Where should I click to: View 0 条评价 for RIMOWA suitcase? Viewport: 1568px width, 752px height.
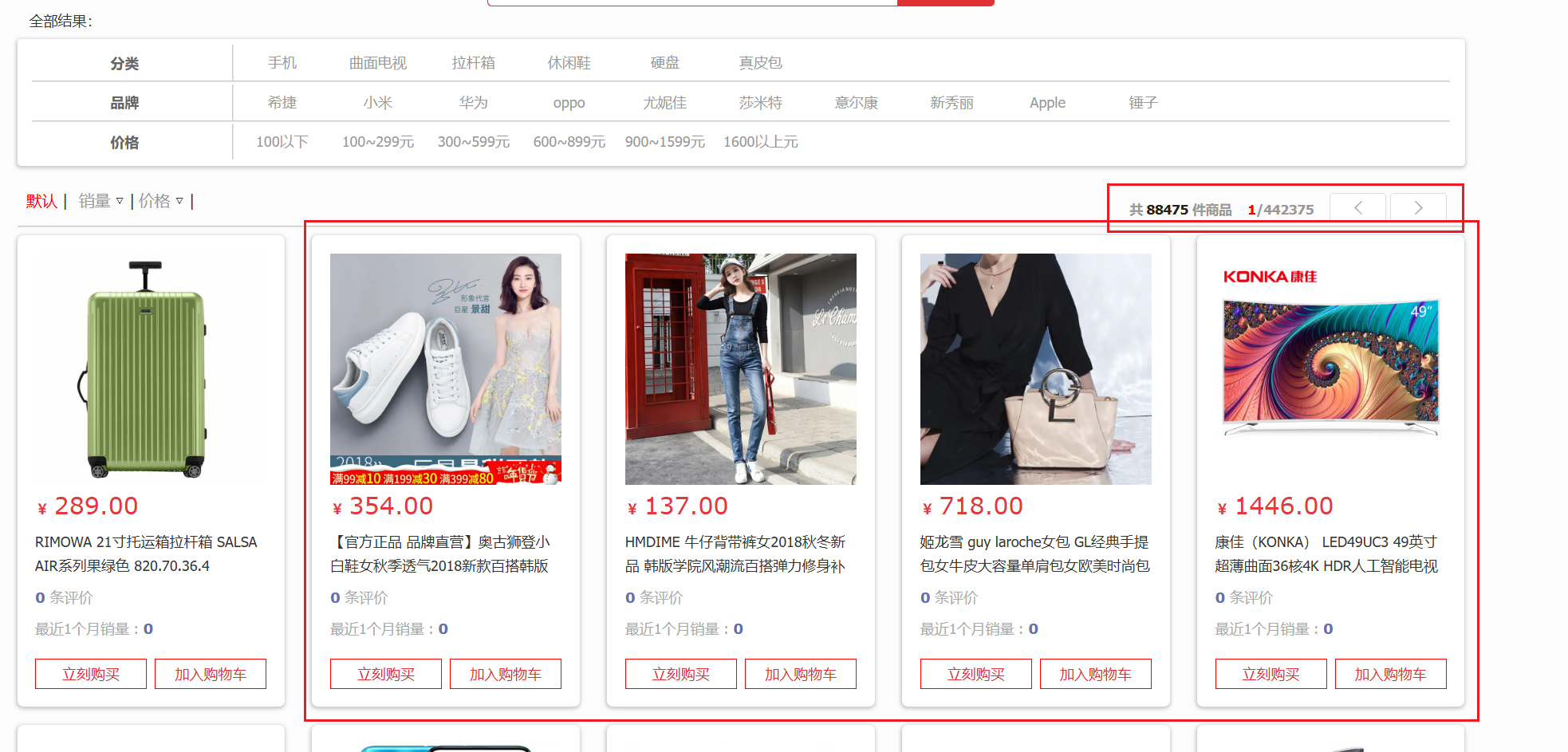pyautogui.click(x=64, y=597)
